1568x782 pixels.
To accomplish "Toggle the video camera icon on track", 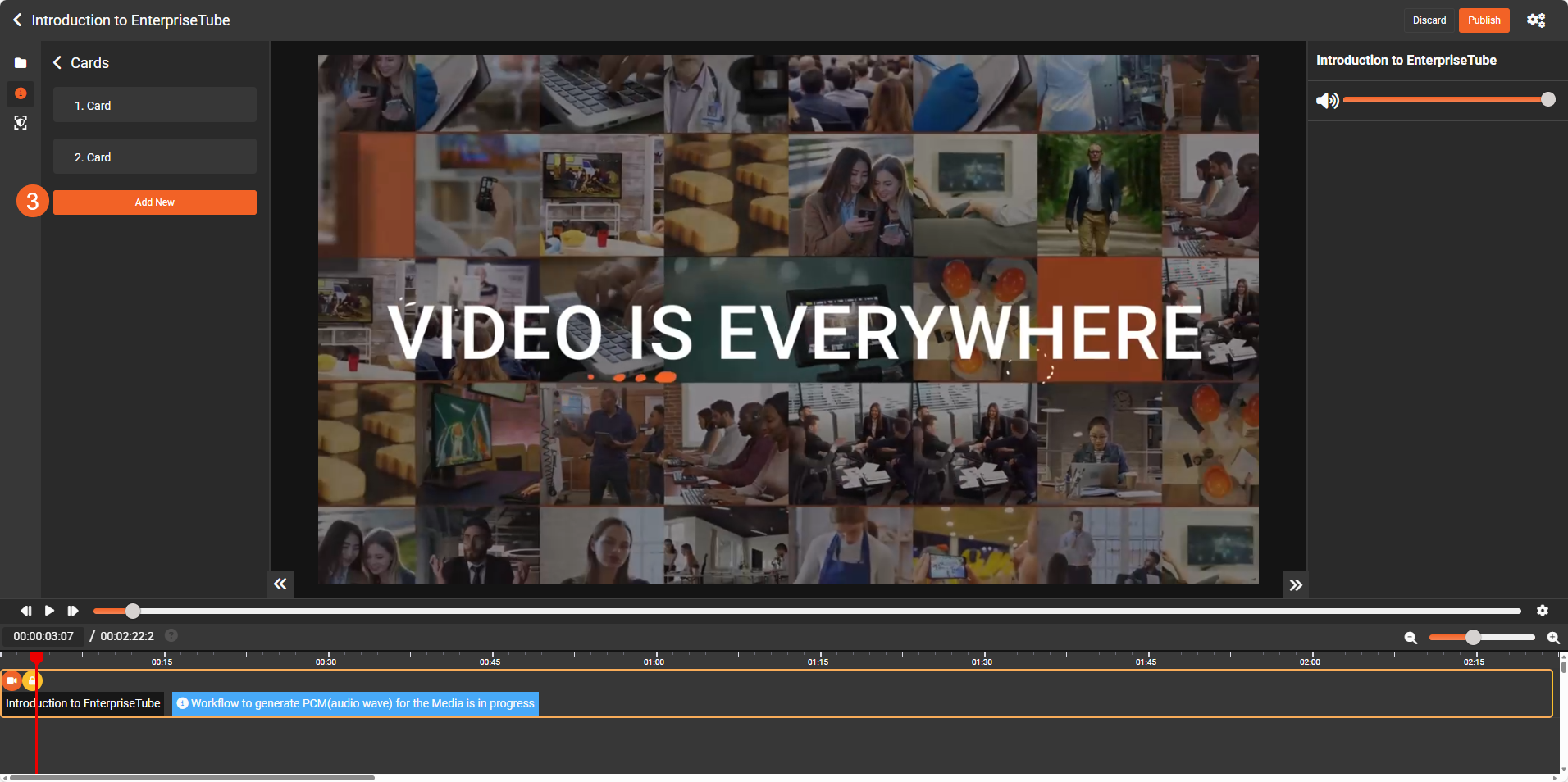I will pyautogui.click(x=11, y=680).
